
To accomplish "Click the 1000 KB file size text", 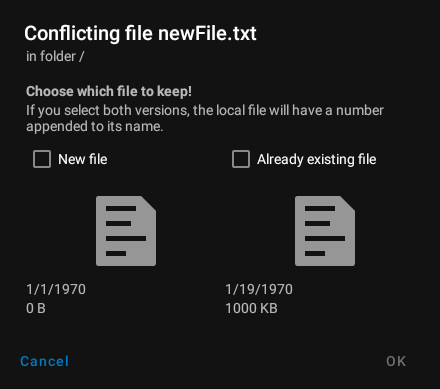I will click(x=251, y=308).
